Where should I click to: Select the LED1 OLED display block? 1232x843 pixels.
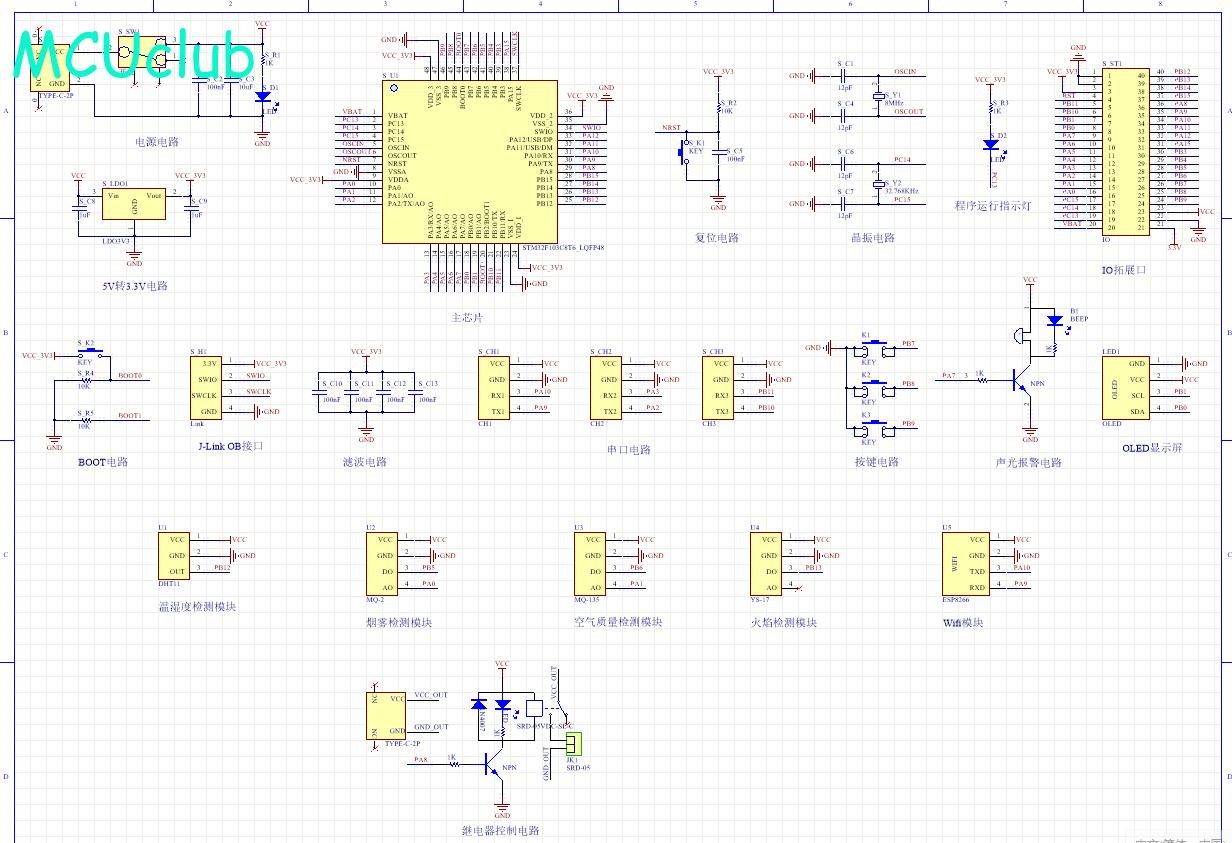point(1126,388)
